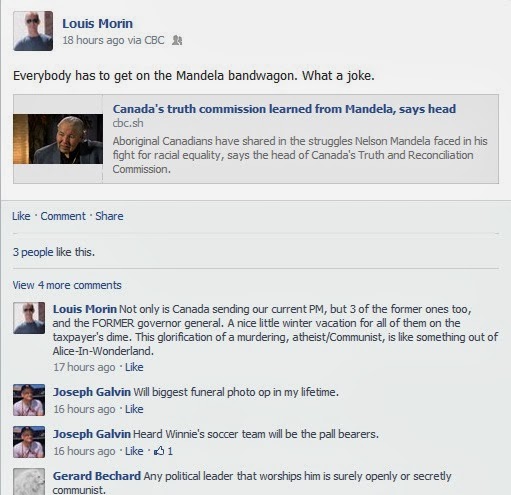Screen dimensions: 511x495
Task: Open the CBC article thumbnail image
Action: click(x=58, y=139)
